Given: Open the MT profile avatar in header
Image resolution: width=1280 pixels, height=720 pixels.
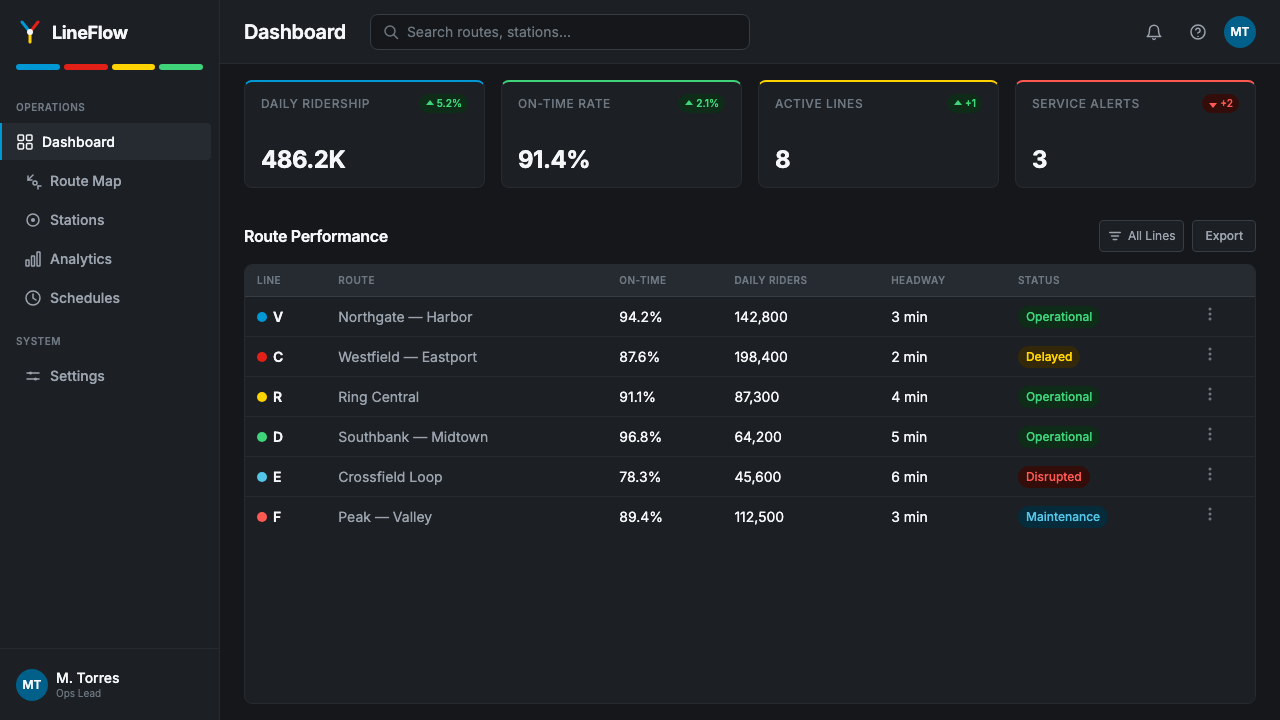Looking at the screenshot, I should (1240, 32).
